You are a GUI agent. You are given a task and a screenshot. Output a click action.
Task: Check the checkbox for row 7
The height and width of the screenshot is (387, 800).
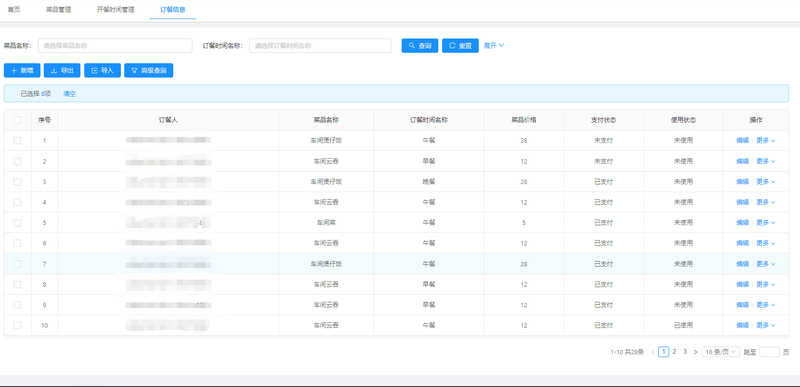[x=17, y=264]
